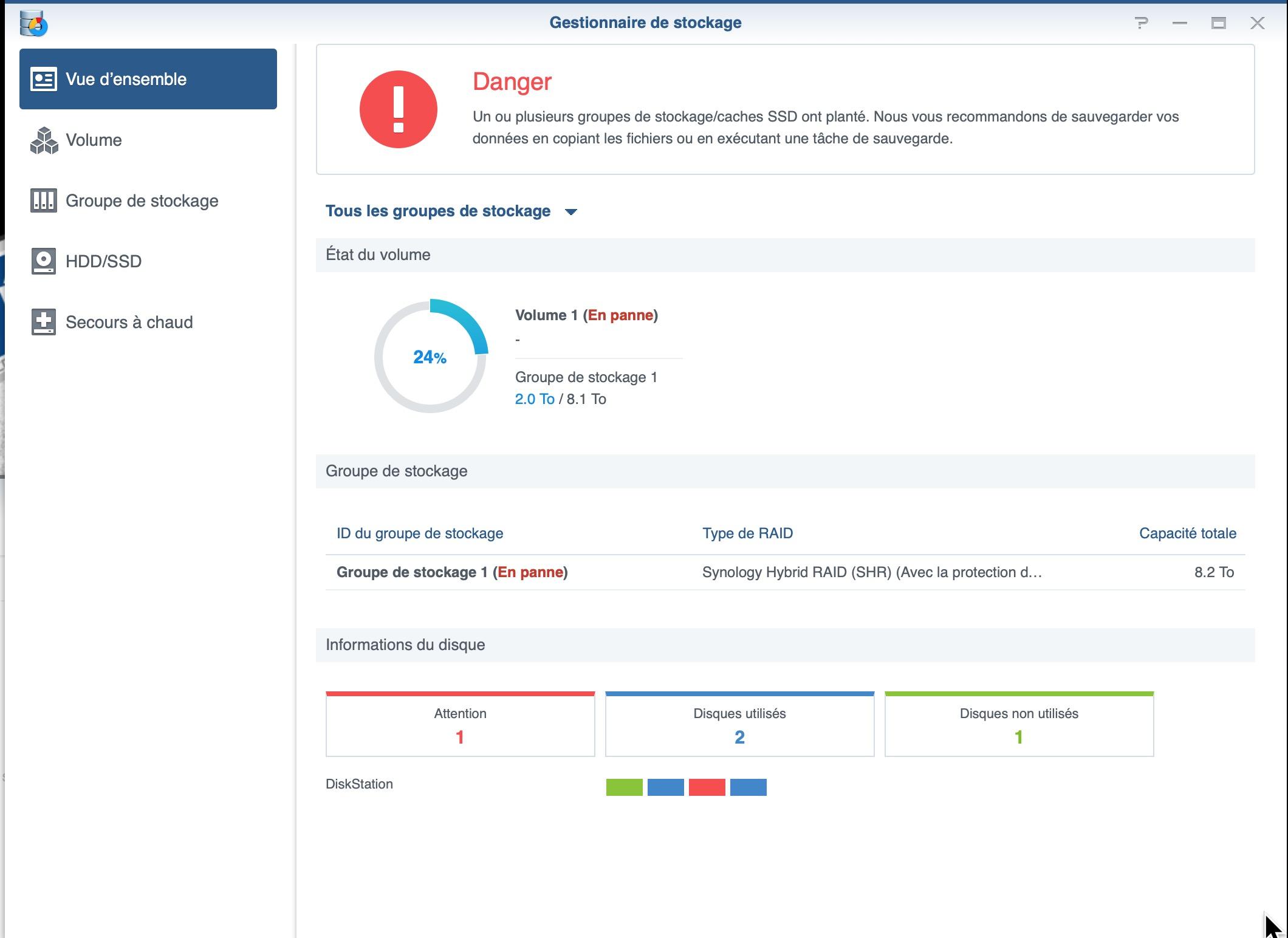This screenshot has height=938, width=1288.
Task: Click the 24% volume usage ring
Action: click(x=431, y=357)
